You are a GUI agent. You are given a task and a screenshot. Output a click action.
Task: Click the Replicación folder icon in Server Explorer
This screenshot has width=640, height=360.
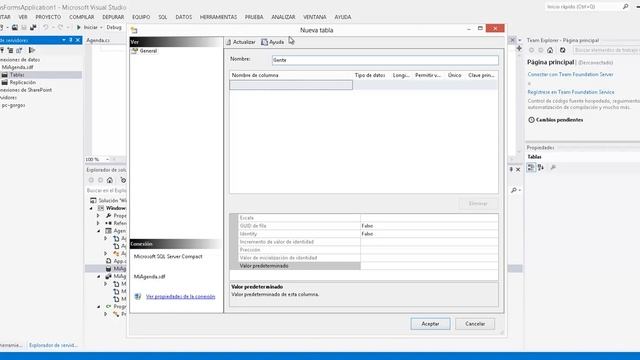(x=5, y=82)
